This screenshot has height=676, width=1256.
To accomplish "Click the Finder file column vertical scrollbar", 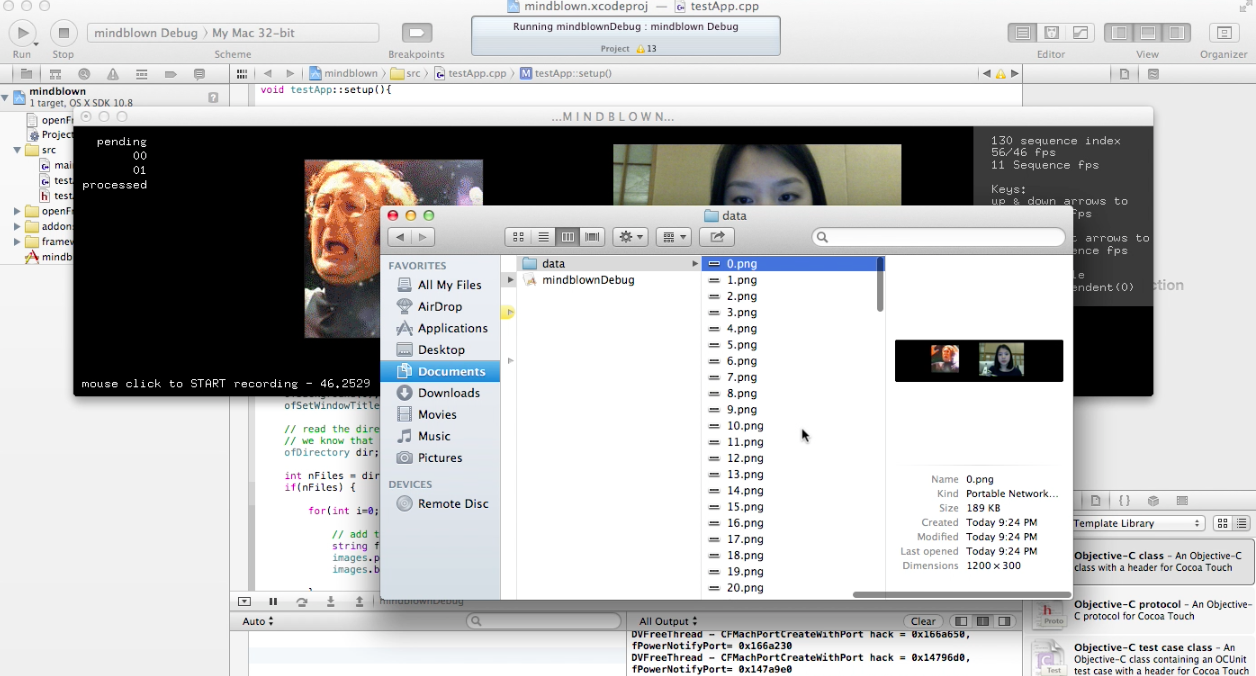I will (880, 284).
